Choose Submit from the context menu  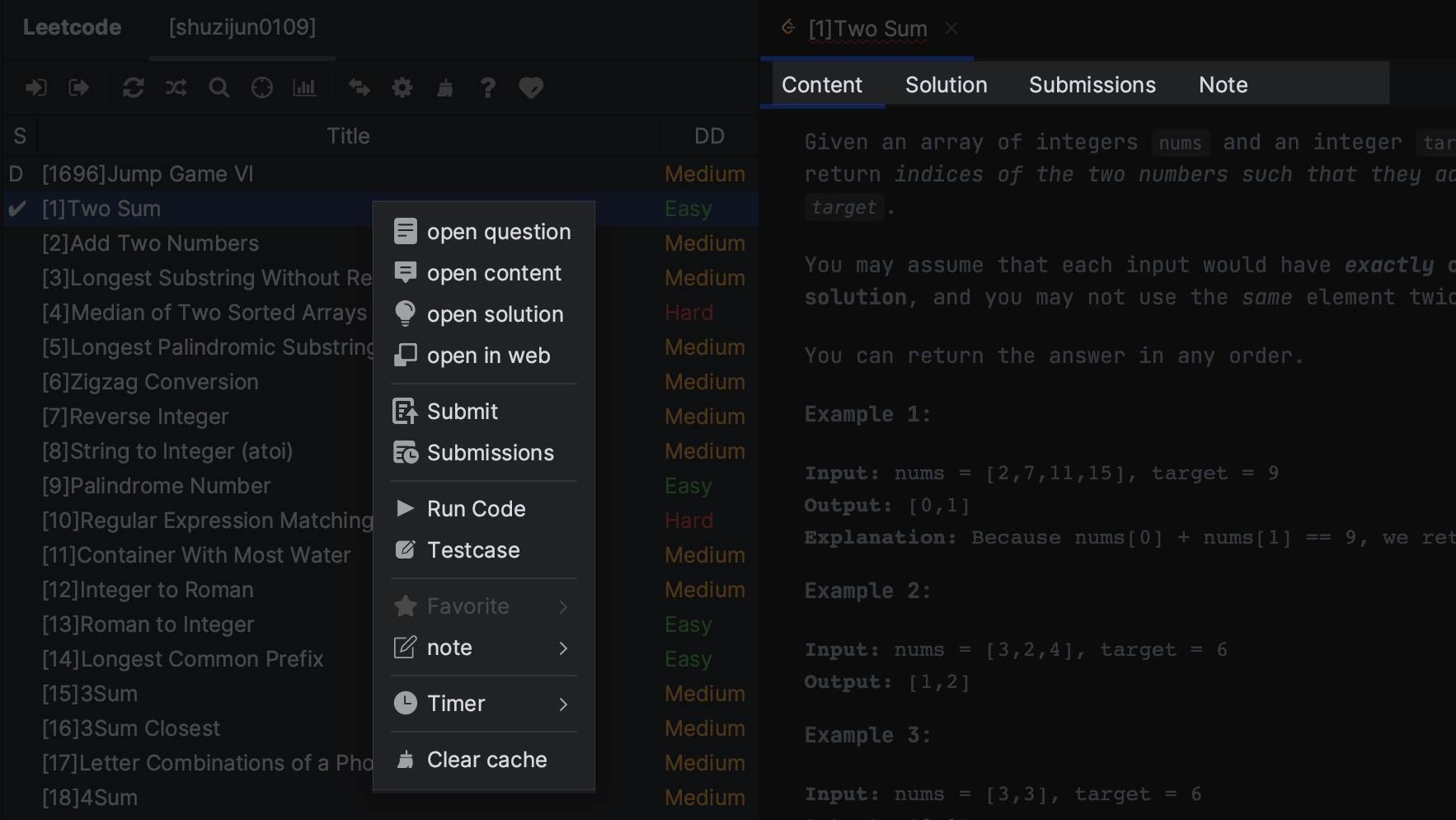click(462, 412)
